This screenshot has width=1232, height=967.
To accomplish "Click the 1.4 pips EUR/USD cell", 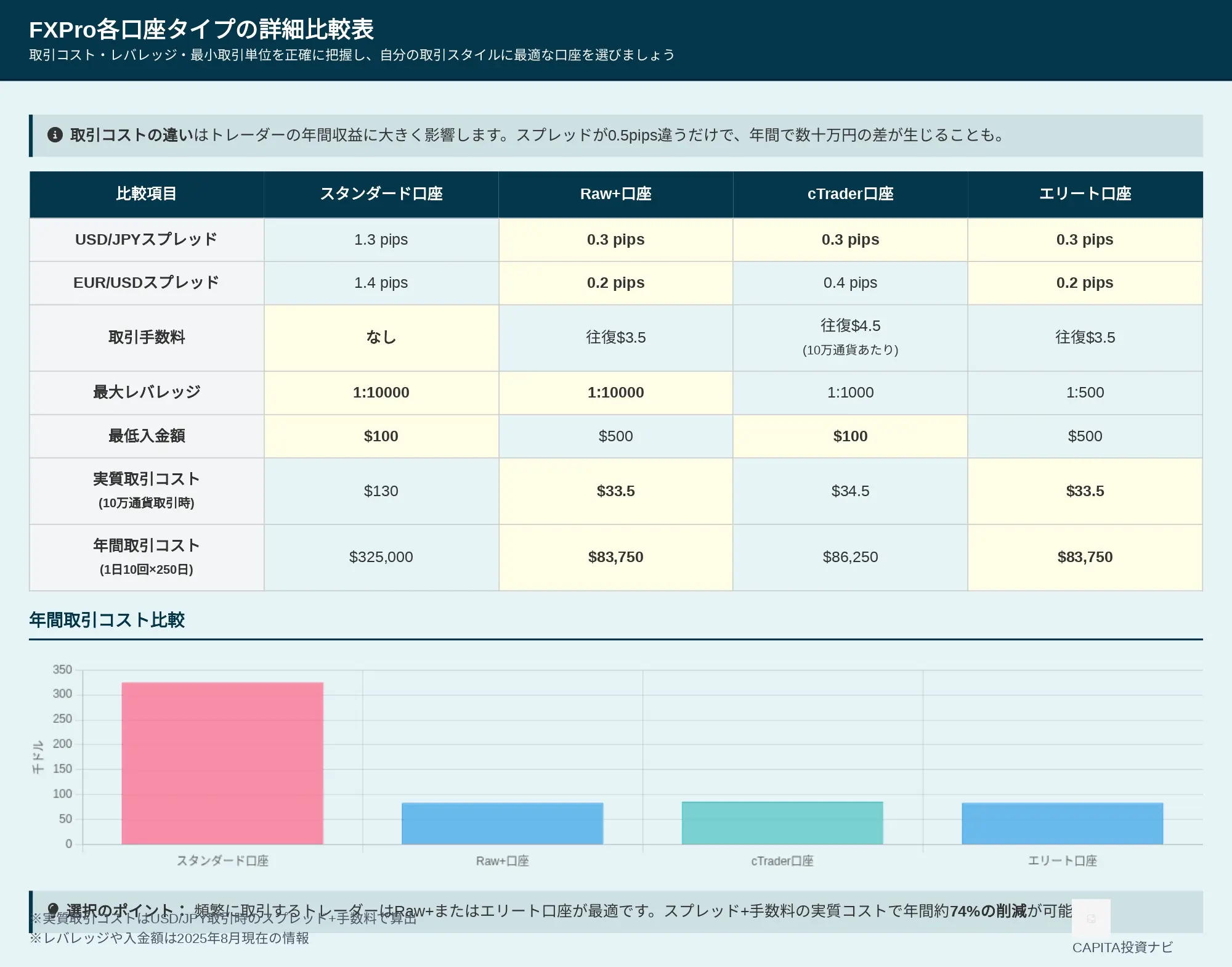I will click(381, 283).
